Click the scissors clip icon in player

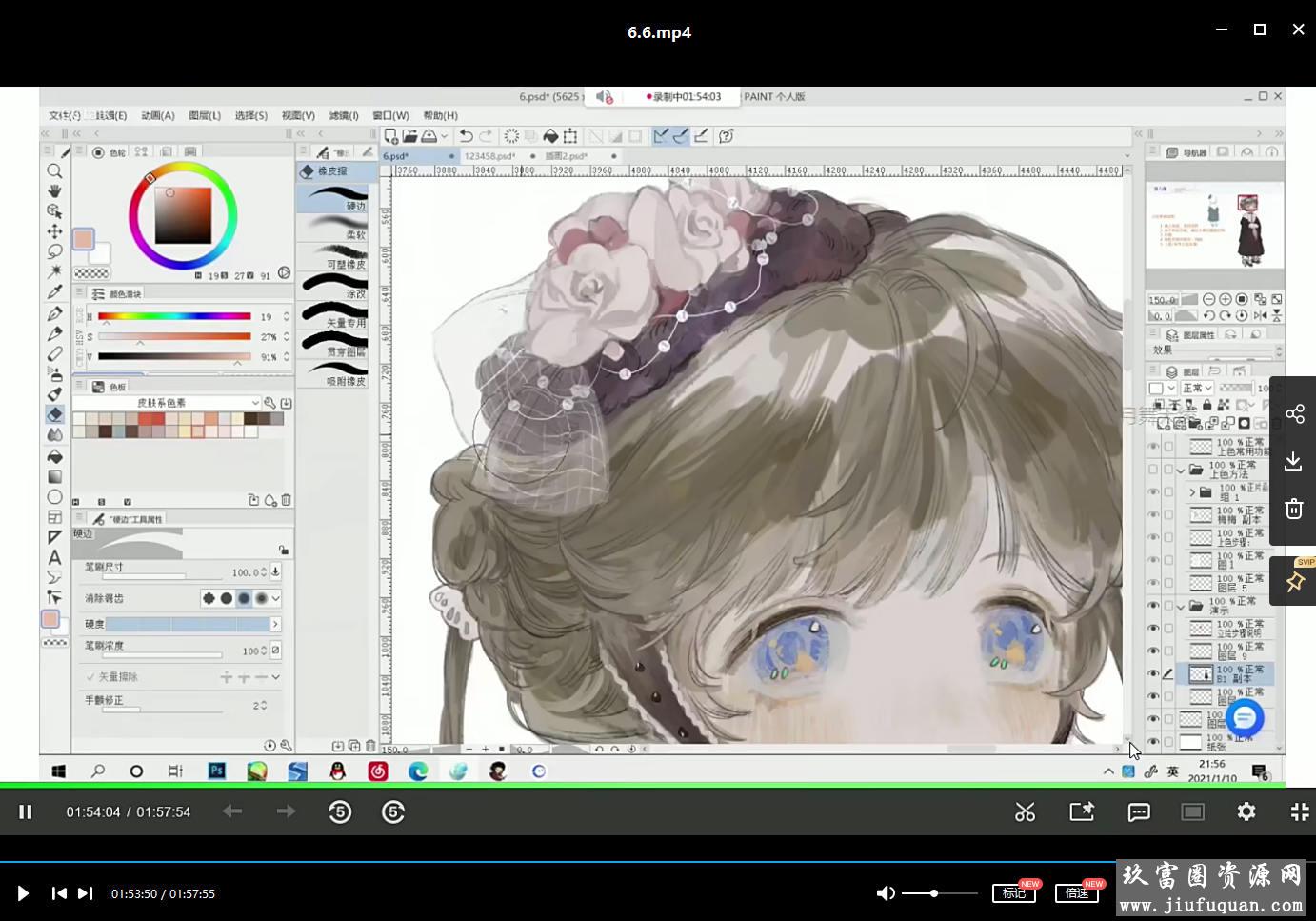coord(1025,812)
